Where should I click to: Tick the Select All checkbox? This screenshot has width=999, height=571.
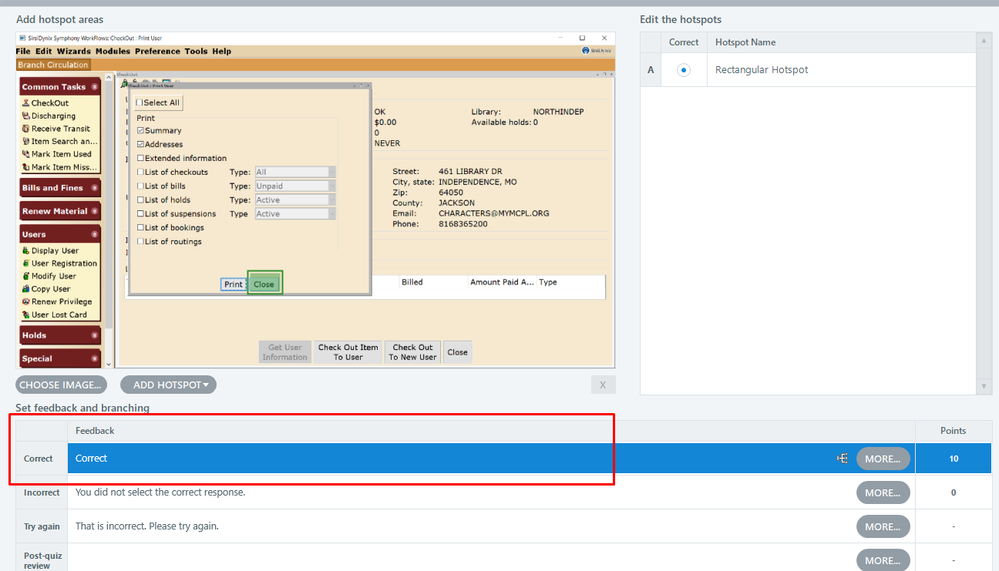click(139, 103)
